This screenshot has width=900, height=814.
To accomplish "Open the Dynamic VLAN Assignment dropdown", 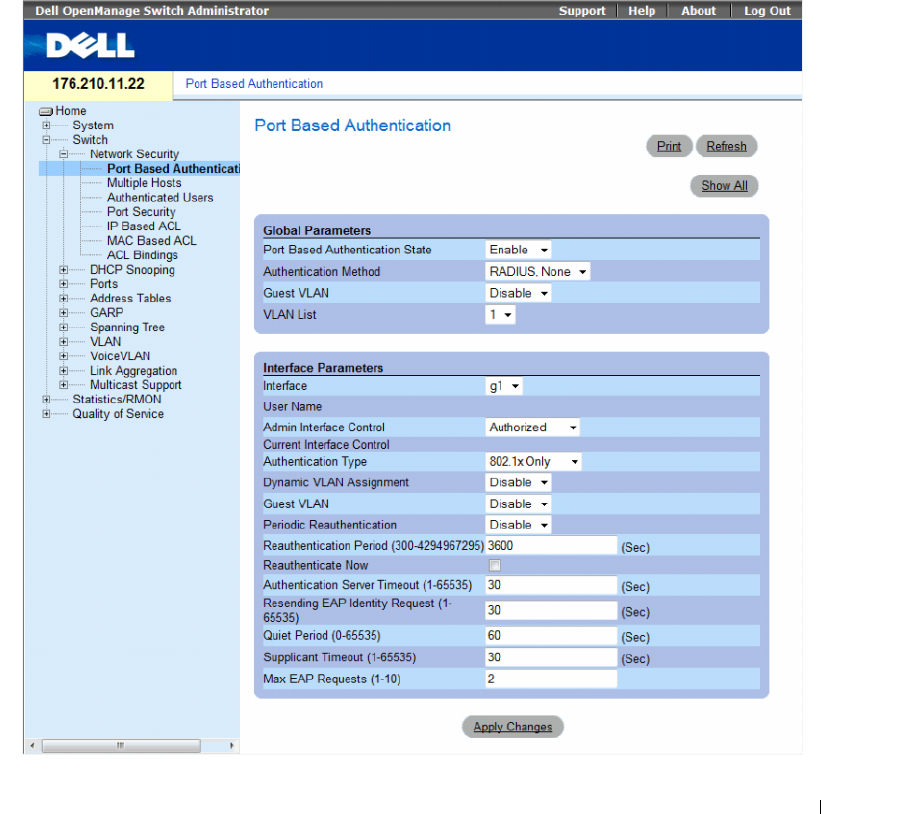I will coord(518,482).
